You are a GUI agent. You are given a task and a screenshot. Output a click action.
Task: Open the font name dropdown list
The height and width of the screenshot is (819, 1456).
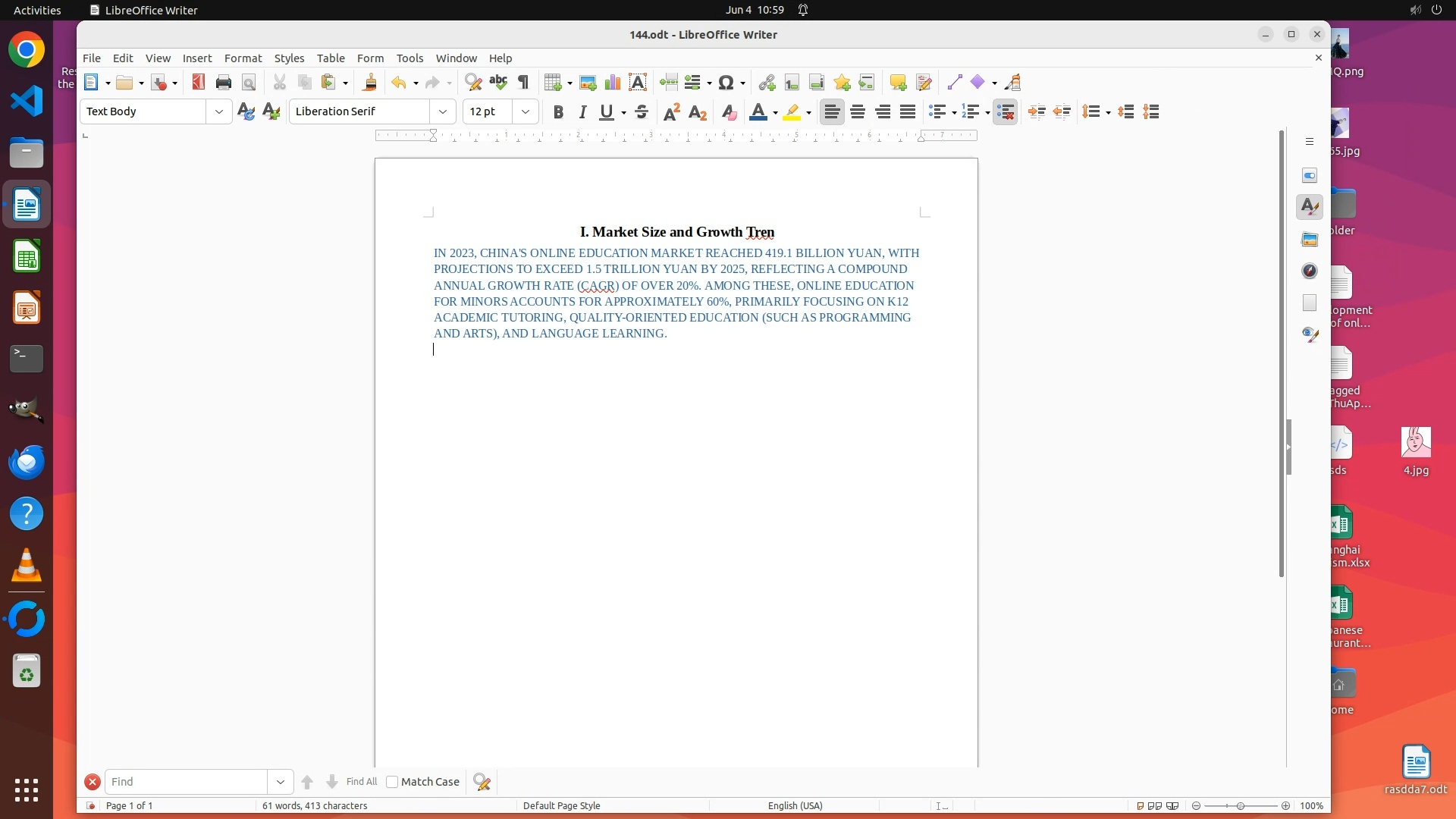click(x=443, y=111)
